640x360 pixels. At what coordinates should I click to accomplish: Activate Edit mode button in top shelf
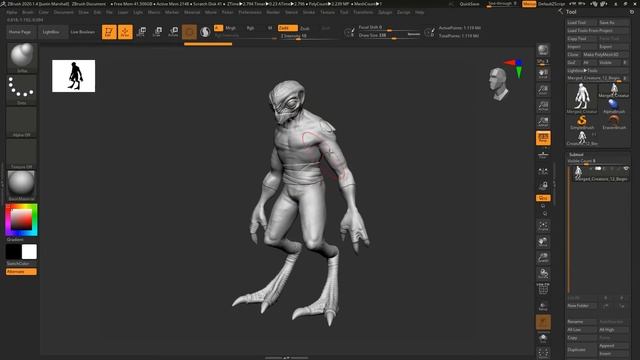(109, 32)
